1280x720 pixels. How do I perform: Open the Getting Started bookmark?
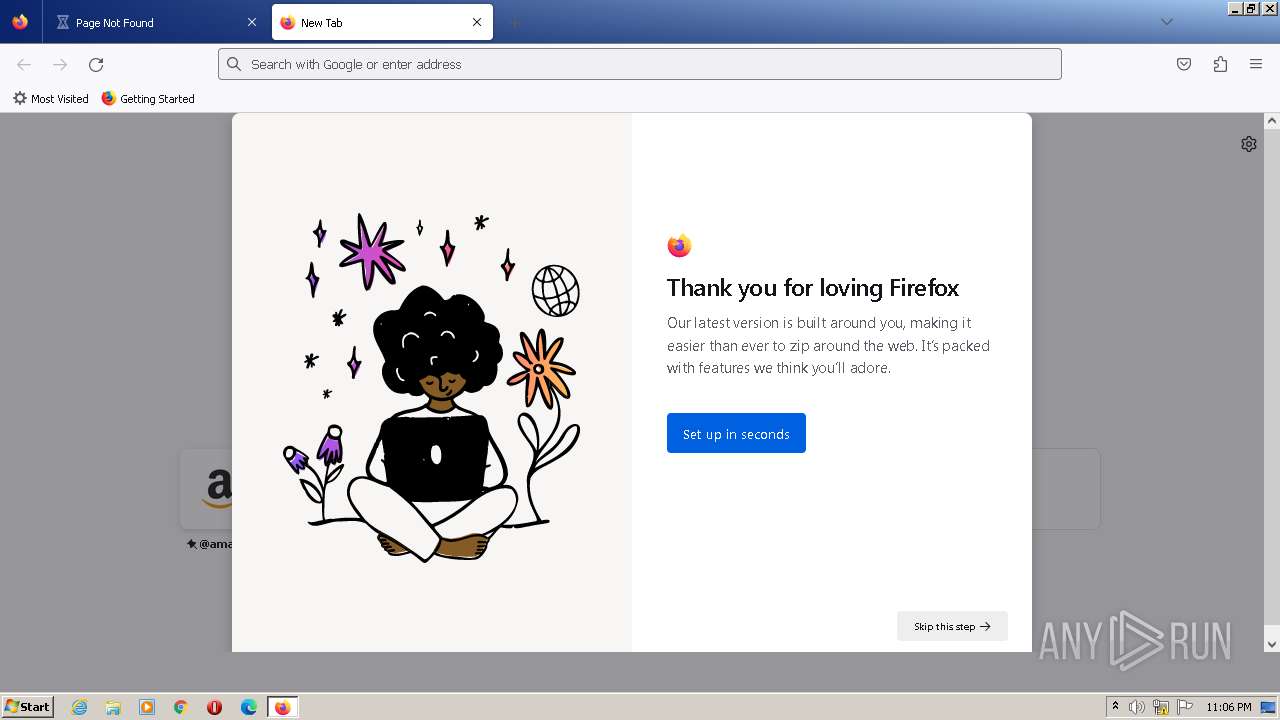coord(148,98)
